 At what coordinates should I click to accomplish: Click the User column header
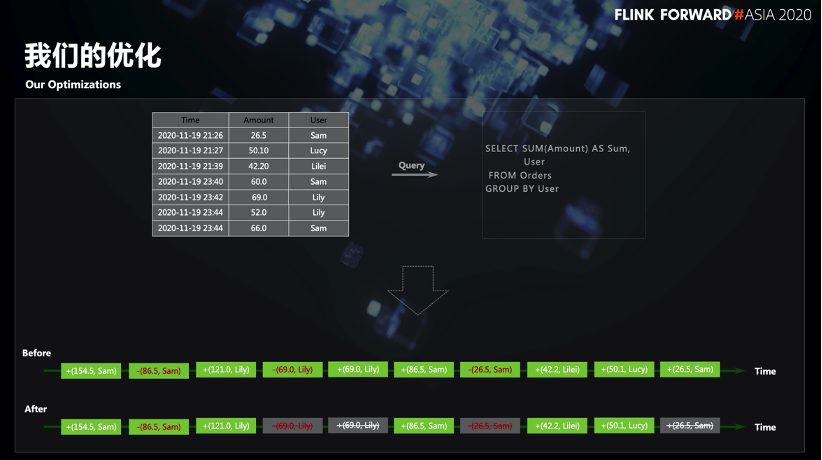(318, 120)
